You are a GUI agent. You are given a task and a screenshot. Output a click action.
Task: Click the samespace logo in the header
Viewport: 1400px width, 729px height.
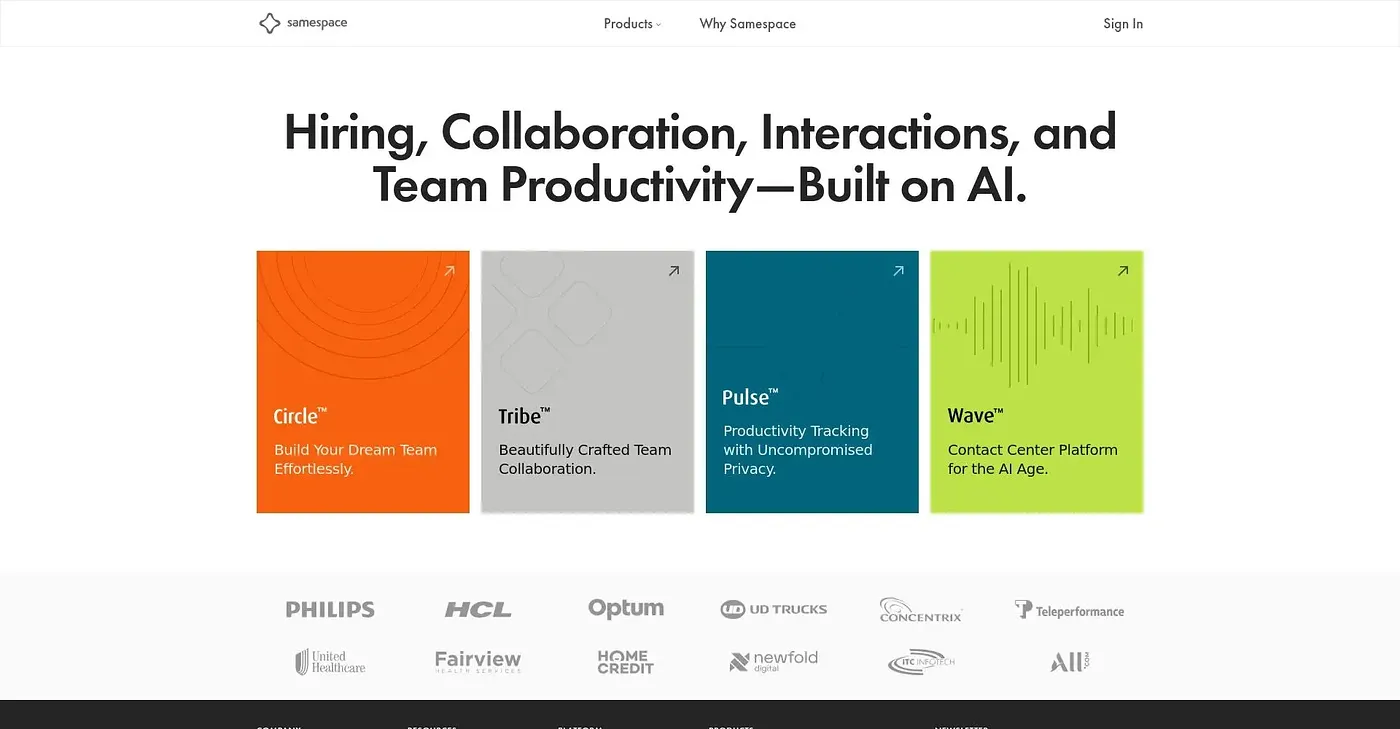click(x=303, y=23)
